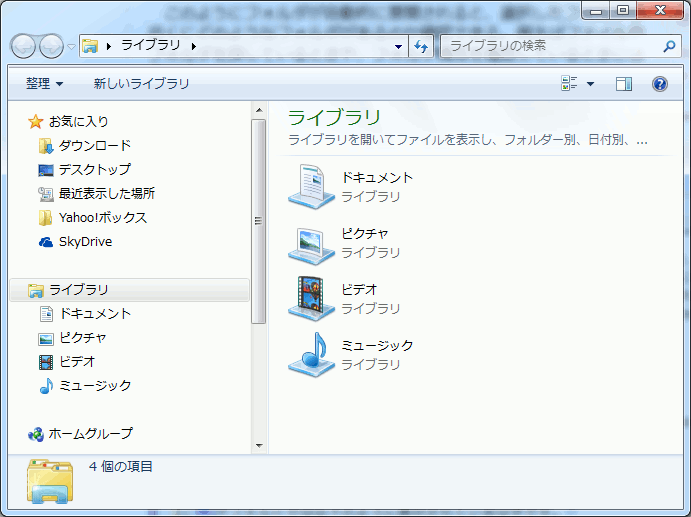The width and height of the screenshot is (691, 517).
Task: Select the ビデオ library film icon in main pane
Action: 311,297
